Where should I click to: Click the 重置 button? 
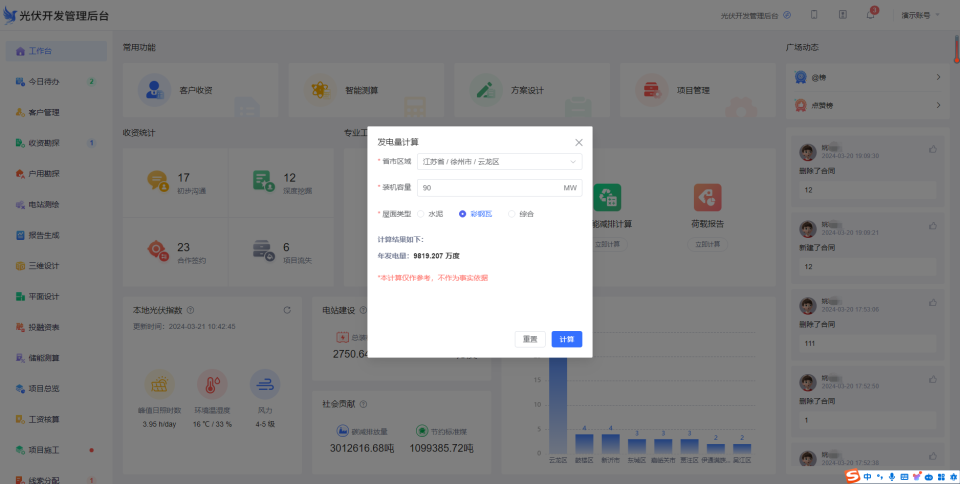point(530,339)
